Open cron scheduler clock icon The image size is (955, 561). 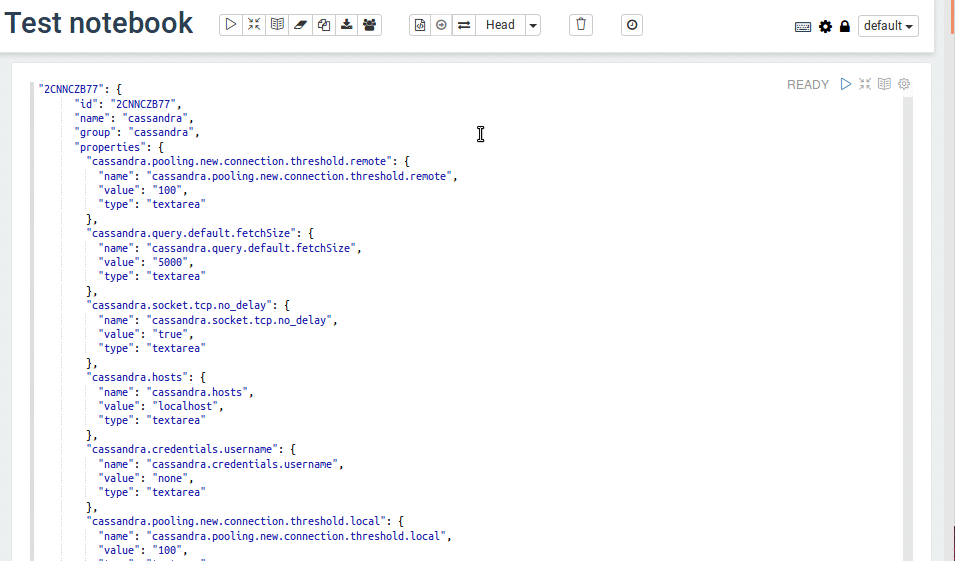[632, 25]
